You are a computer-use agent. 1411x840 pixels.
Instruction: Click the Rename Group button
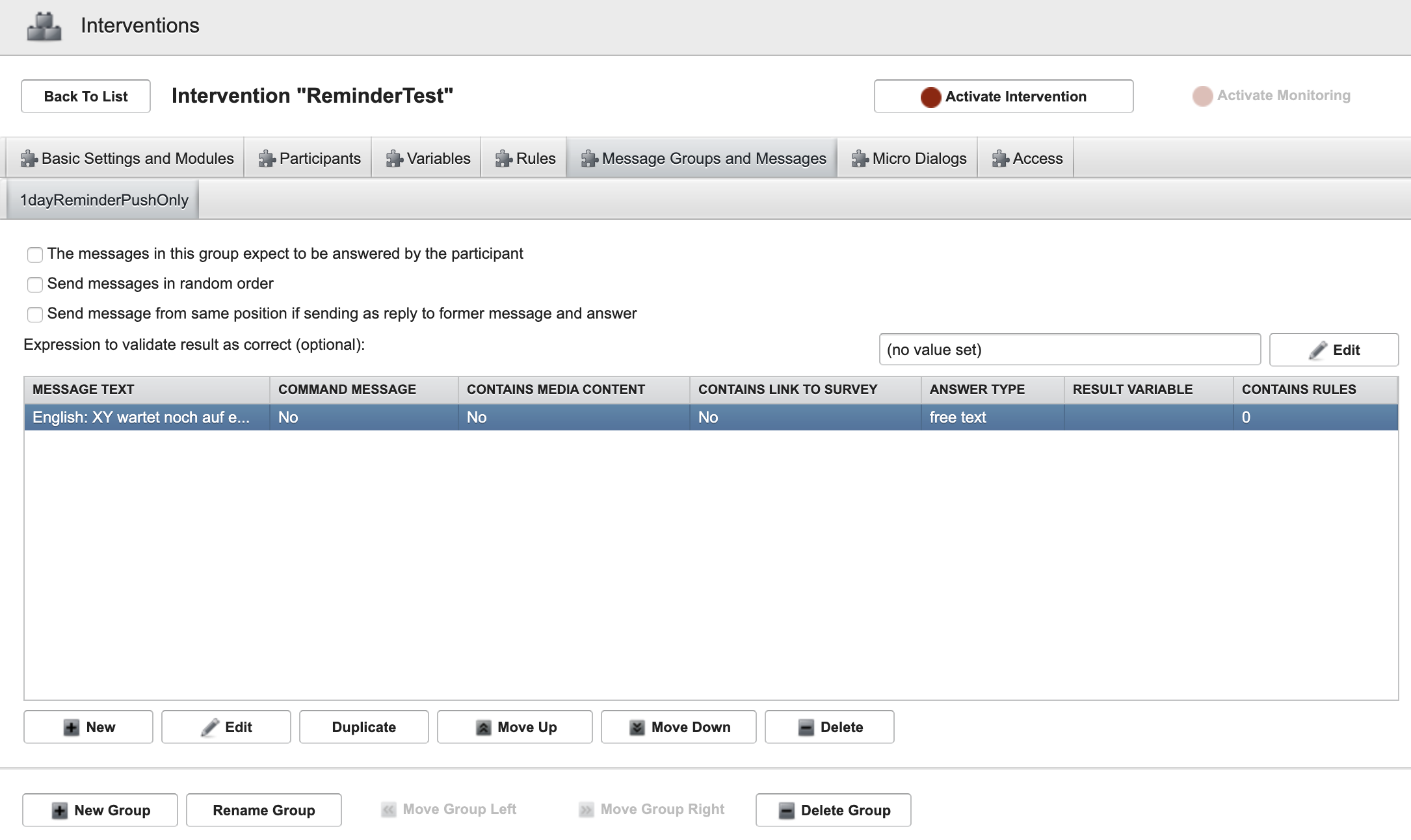264,810
